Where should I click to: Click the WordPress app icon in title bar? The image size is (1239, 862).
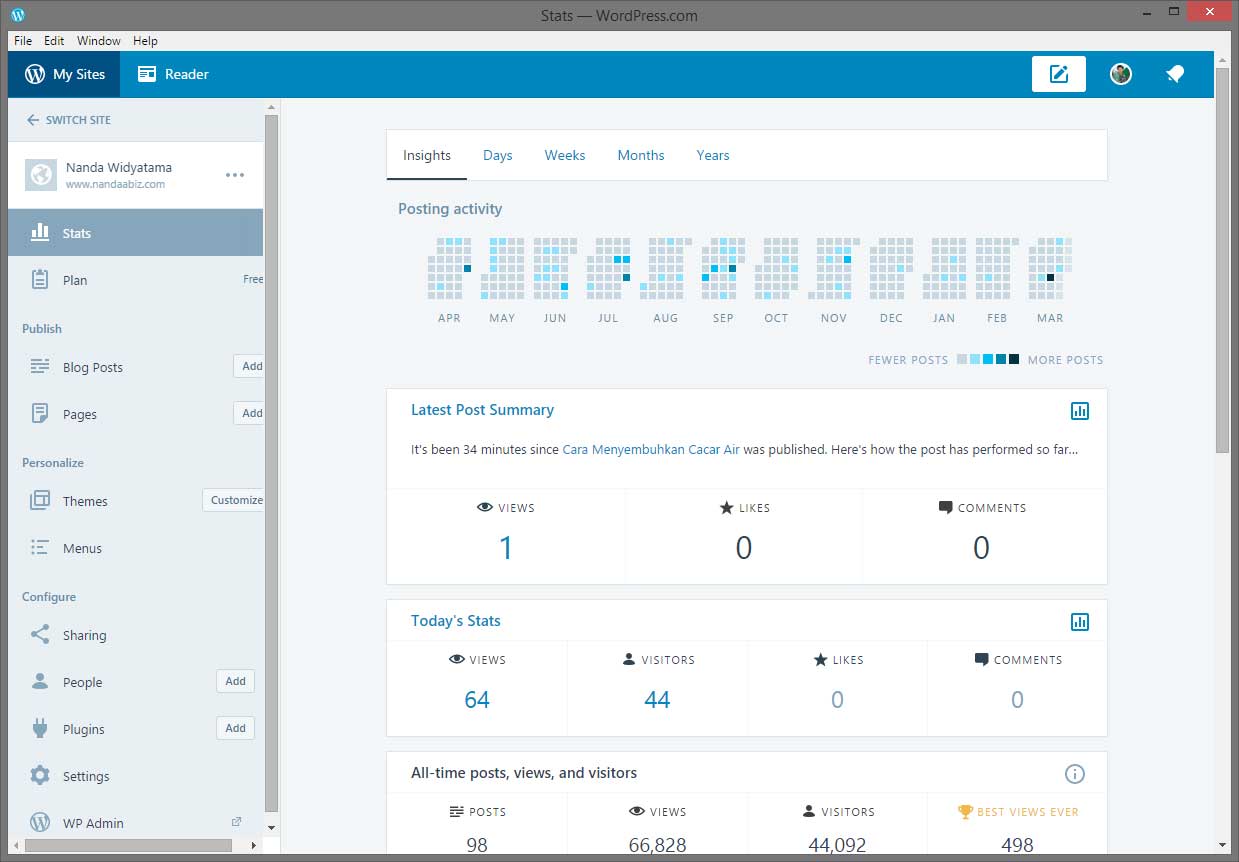point(18,15)
